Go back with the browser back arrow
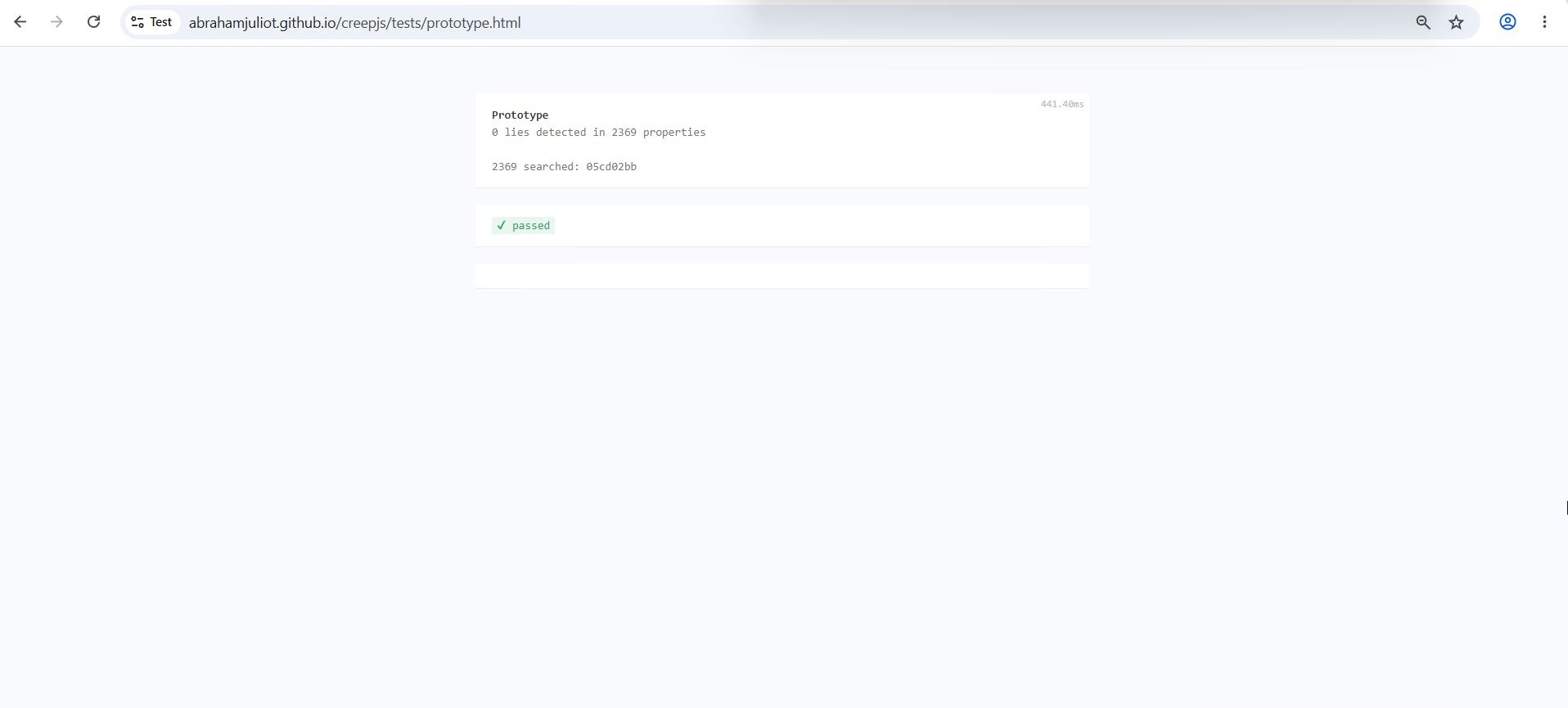This screenshot has width=1568, height=708. coord(20,22)
